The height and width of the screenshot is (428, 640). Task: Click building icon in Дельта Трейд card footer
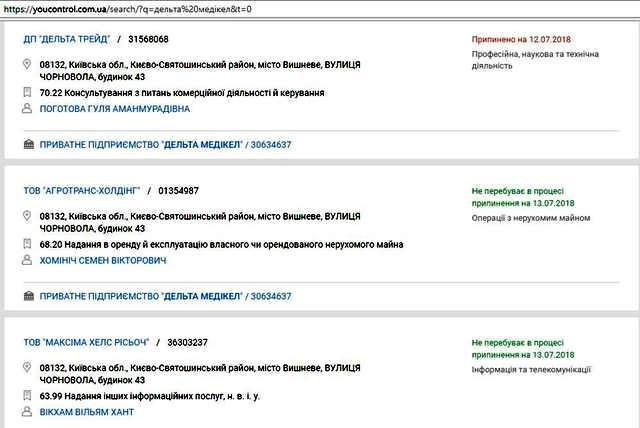(29, 145)
